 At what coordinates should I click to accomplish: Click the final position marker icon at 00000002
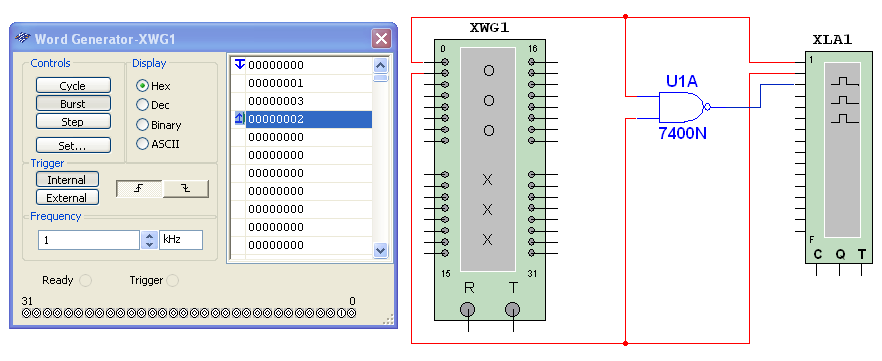pos(239,119)
